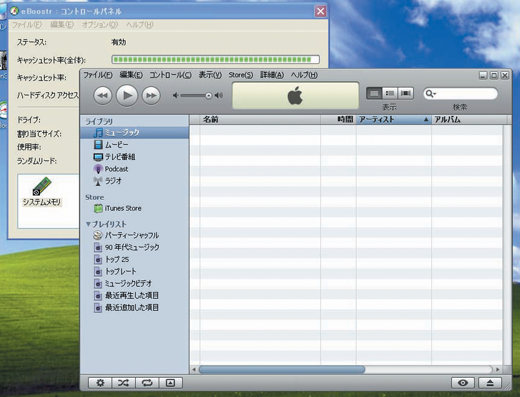520x397 pixels.
Task: Click the horizontal scrollbar thumb
Action: pos(282,369)
